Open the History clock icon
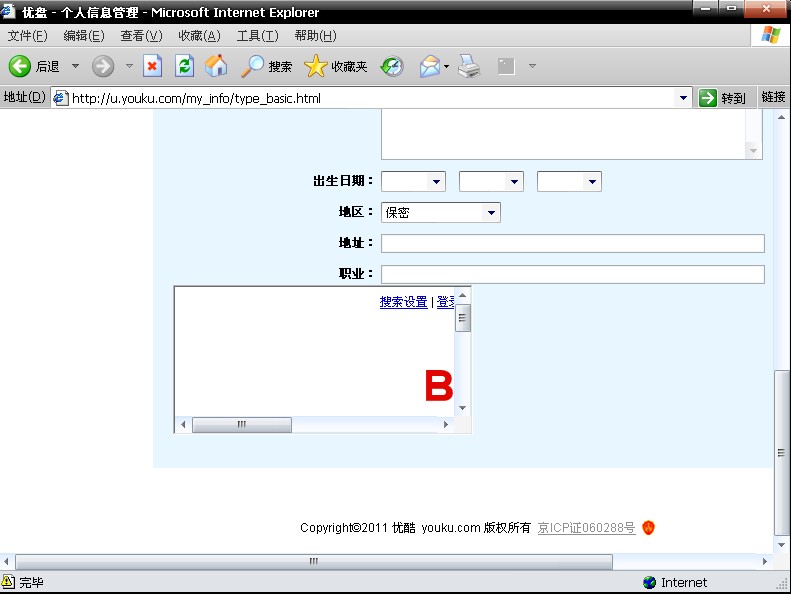 click(x=392, y=66)
